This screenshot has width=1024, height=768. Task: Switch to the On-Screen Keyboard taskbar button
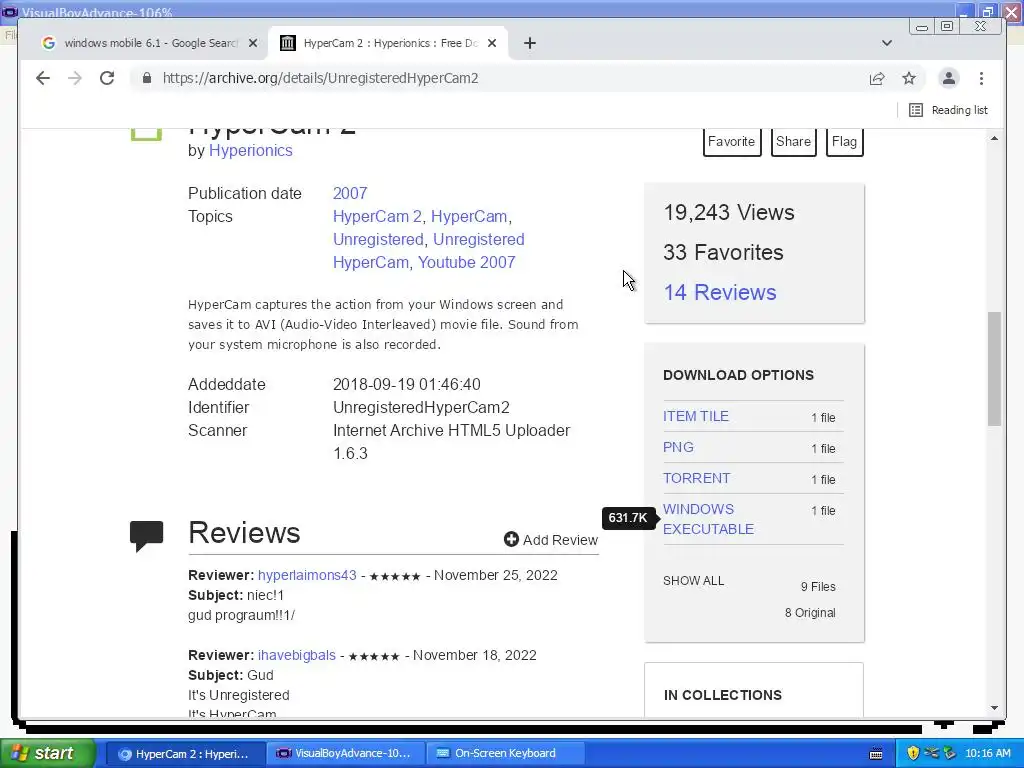505,754
